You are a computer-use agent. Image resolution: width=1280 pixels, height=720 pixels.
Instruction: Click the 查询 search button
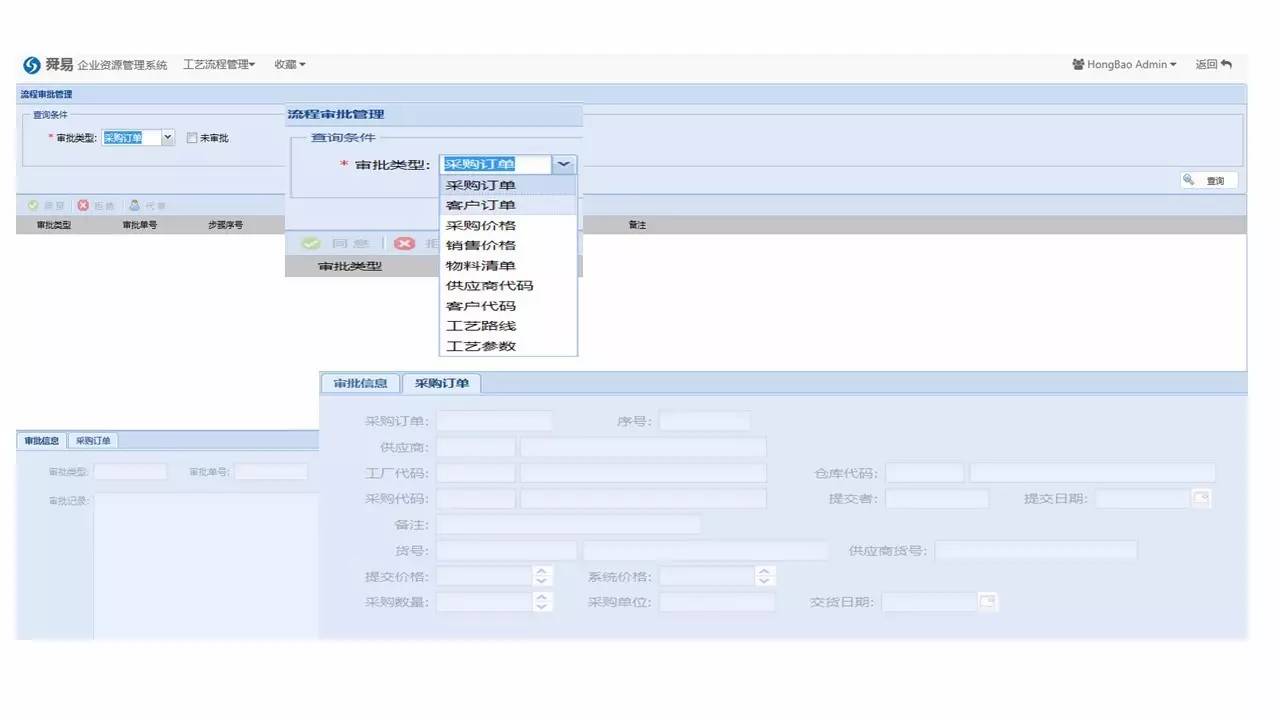(x=1209, y=181)
